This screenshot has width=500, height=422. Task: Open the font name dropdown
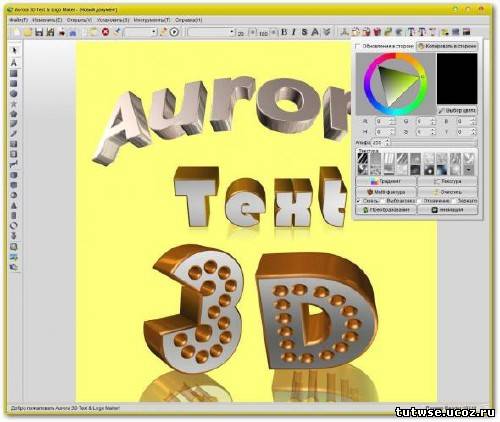(211, 32)
